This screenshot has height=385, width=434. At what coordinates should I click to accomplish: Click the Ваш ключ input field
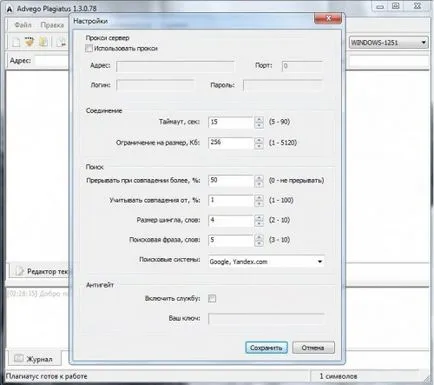pyautogui.click(x=266, y=318)
